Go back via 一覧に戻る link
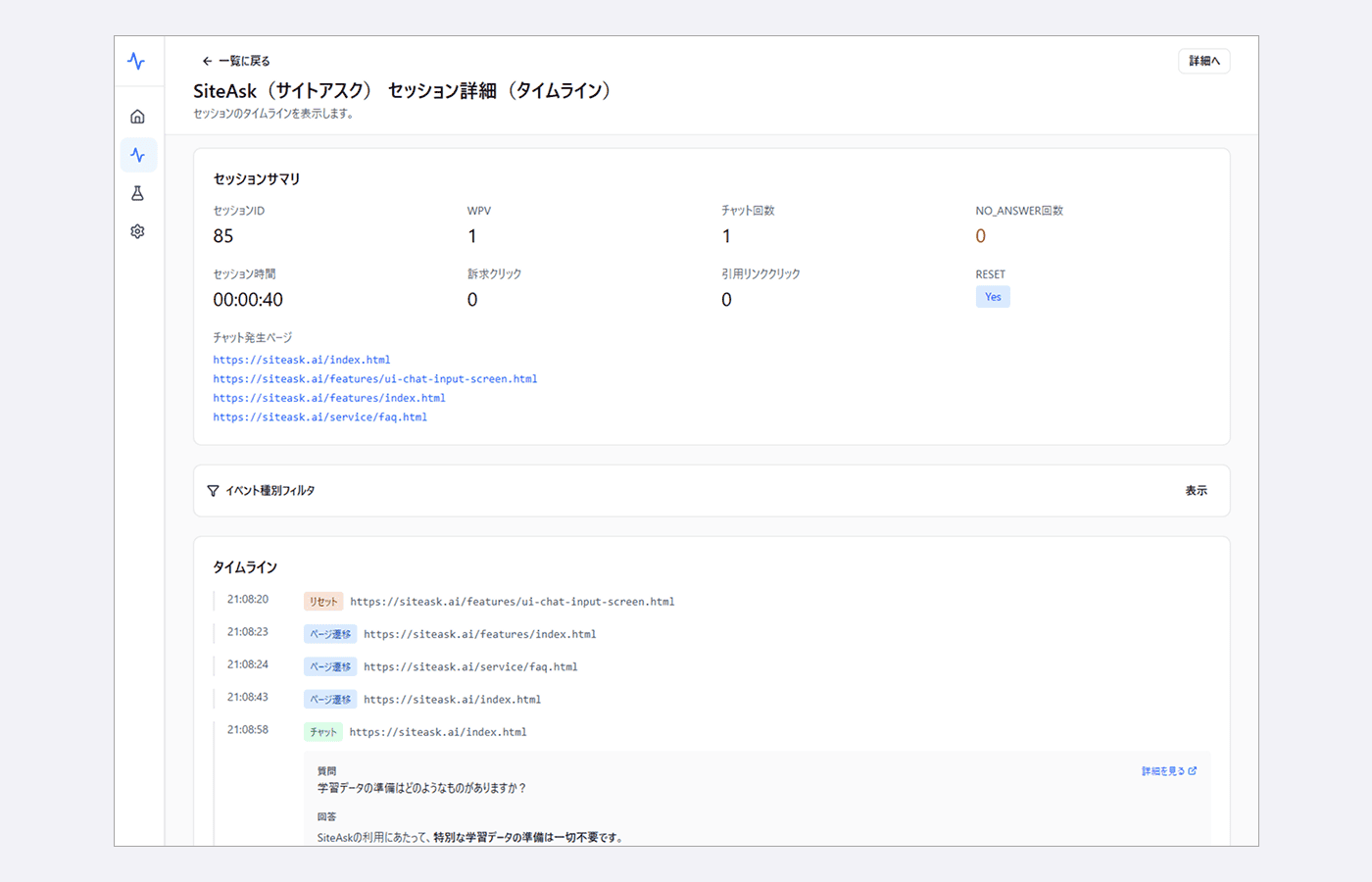 click(x=236, y=61)
